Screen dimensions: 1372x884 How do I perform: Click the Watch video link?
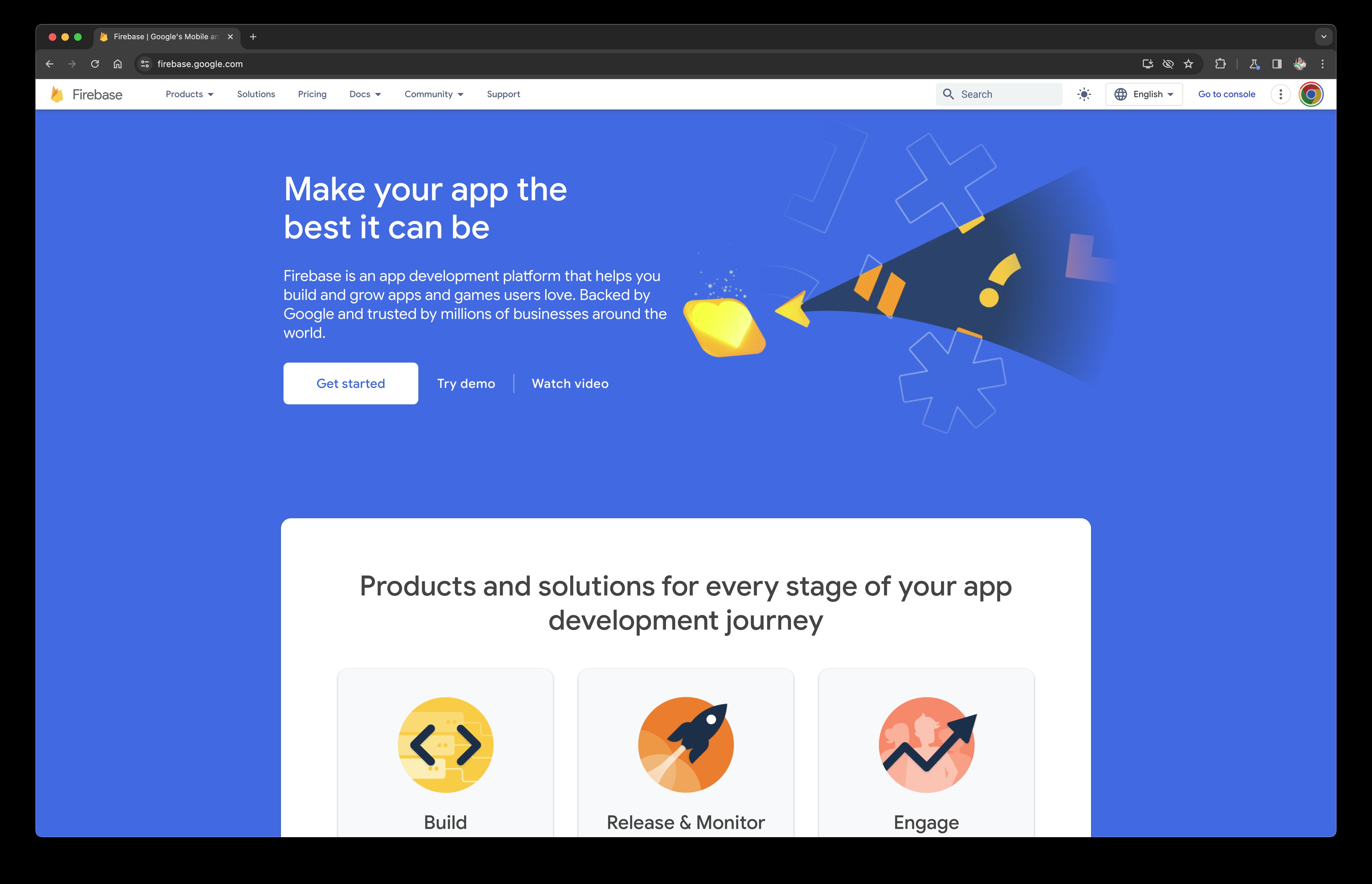coord(569,383)
